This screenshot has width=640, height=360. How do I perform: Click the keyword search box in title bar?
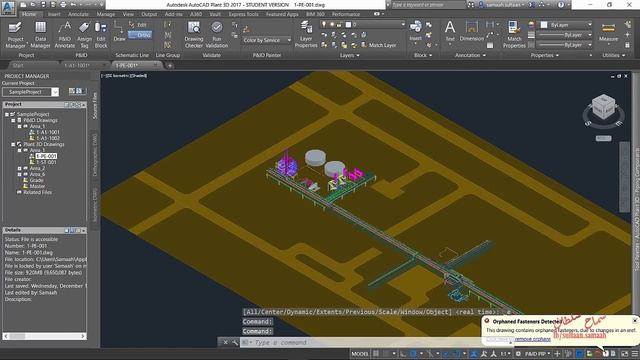point(429,5)
